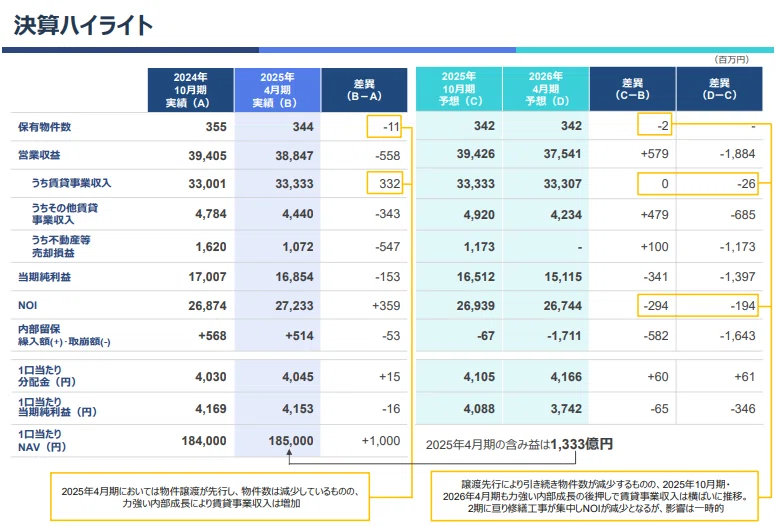Click the internal reserve value +568
This screenshot has width=775, height=526.
click(x=212, y=336)
